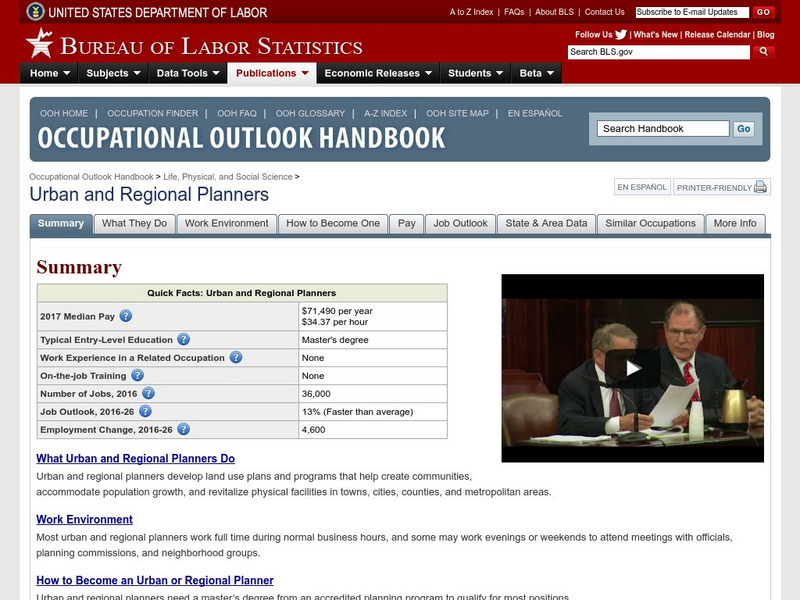Open the A to Z Index link
Image resolution: width=800 pixels, height=600 pixels.
pos(471,12)
